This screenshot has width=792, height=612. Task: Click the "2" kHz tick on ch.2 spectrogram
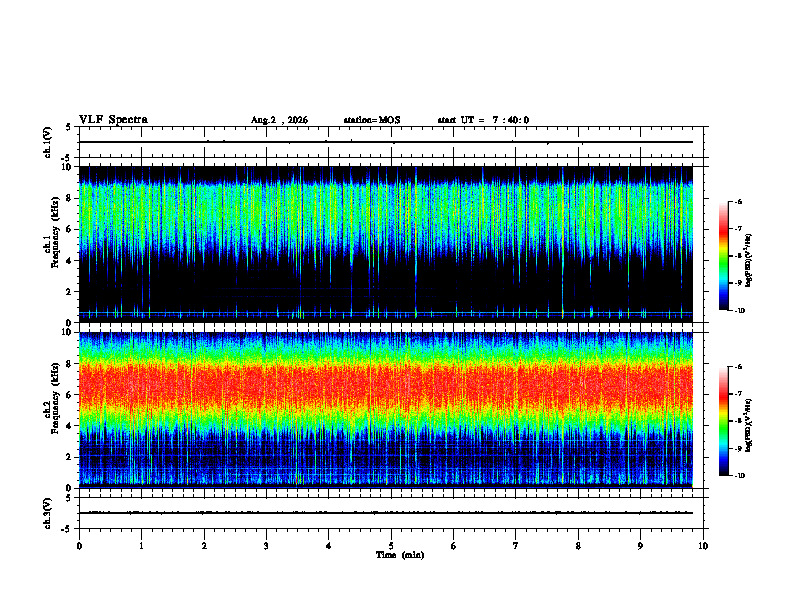point(71,457)
